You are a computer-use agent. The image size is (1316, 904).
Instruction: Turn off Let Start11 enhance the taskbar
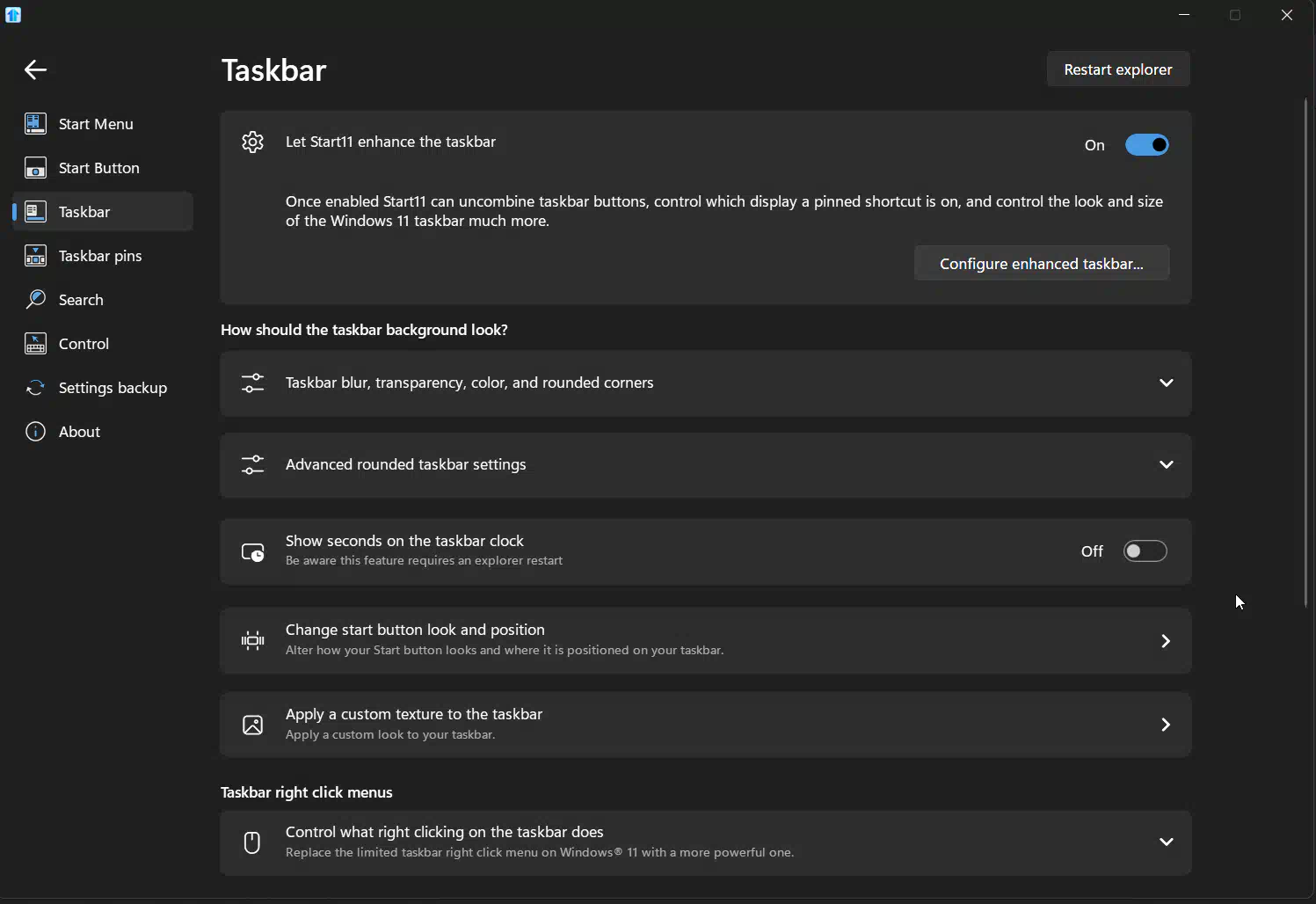1147,145
